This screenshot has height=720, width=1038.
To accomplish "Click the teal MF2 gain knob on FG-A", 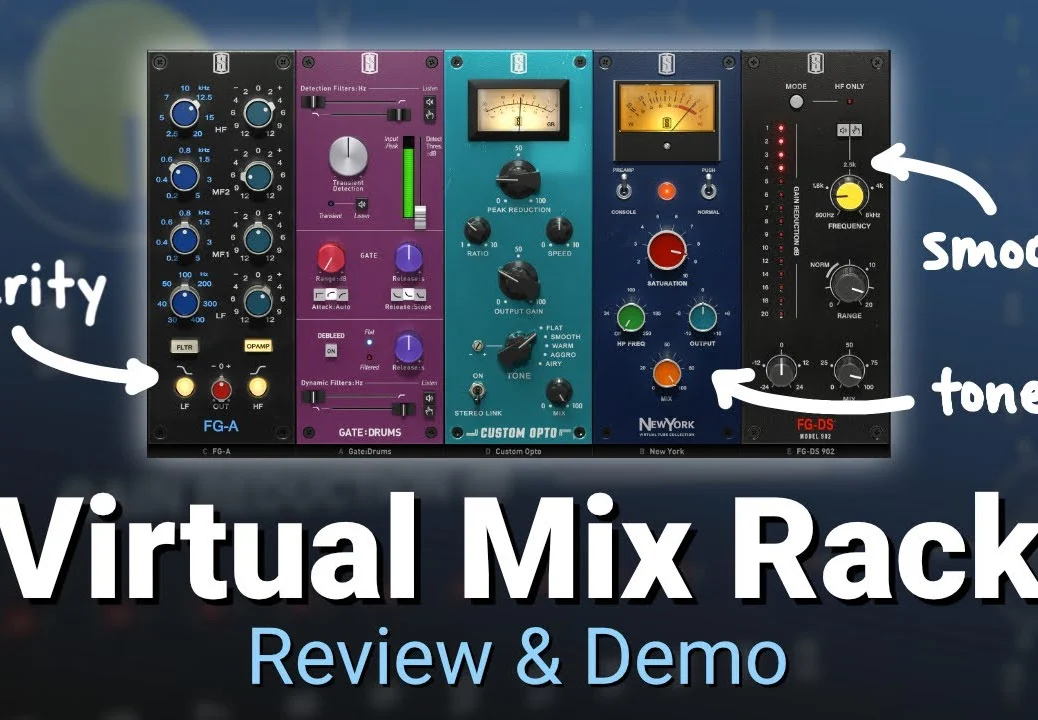I will coord(258,177).
